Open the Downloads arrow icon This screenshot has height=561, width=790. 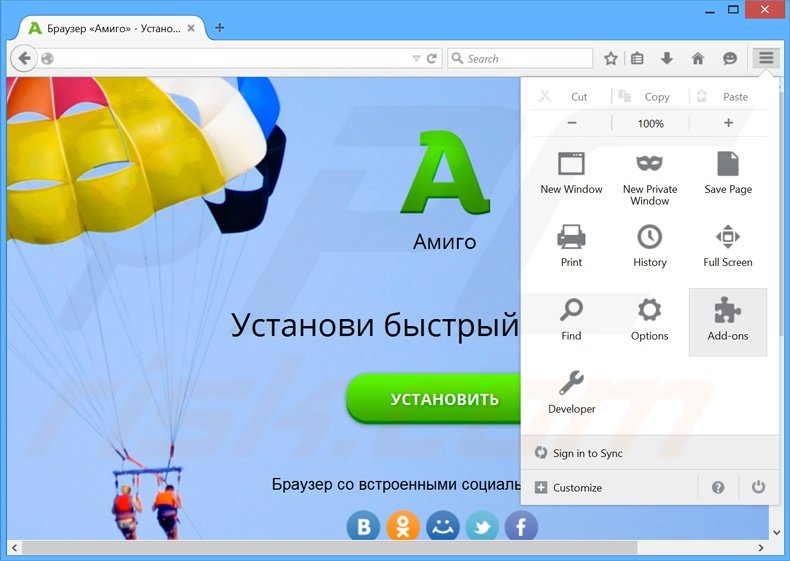[667, 58]
